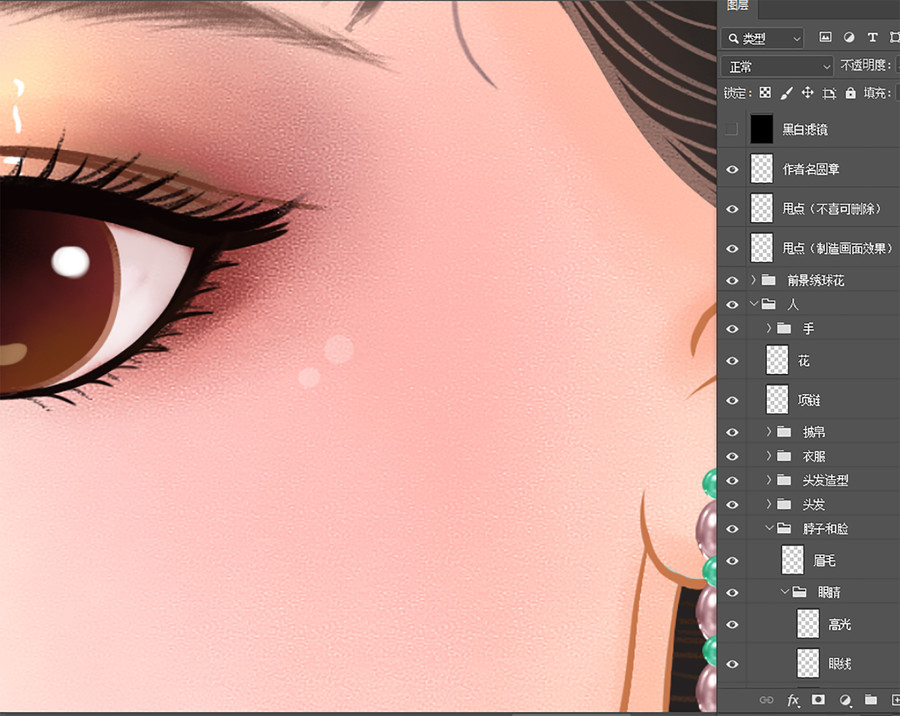900x716 pixels.
Task: Click the 不透明度 opacity label
Action: click(866, 65)
